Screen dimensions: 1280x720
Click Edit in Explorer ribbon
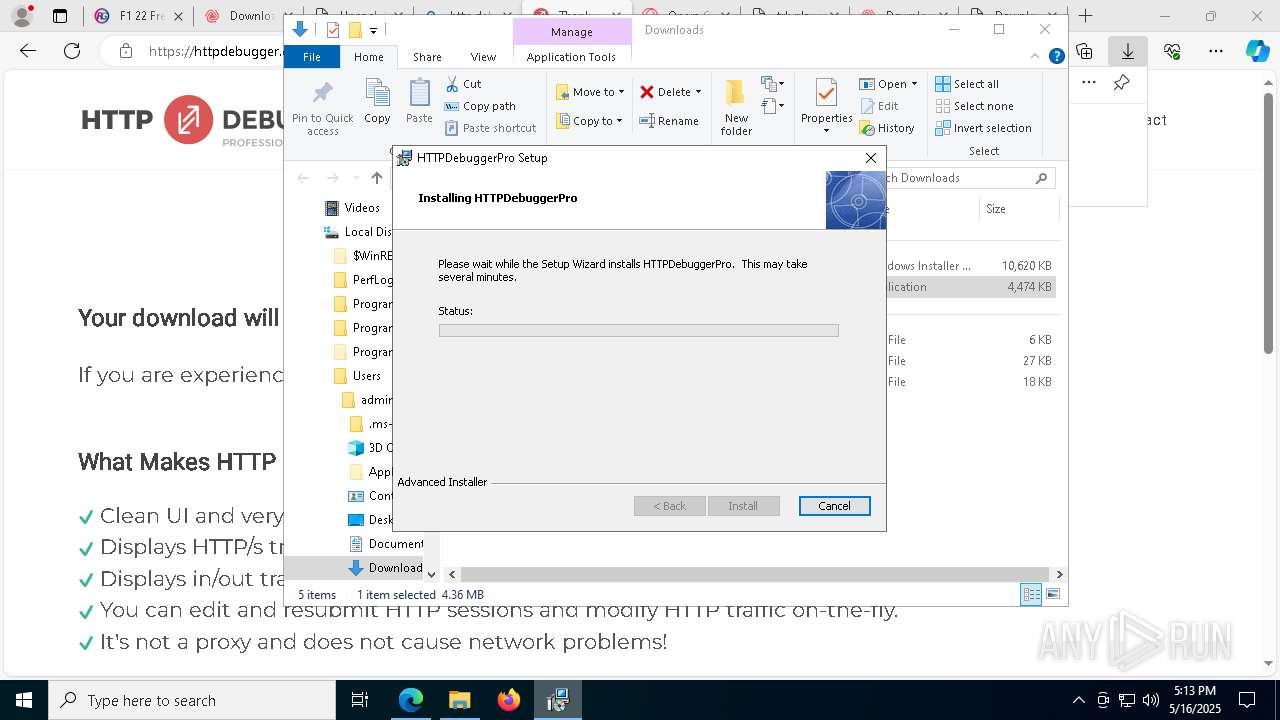click(x=879, y=106)
